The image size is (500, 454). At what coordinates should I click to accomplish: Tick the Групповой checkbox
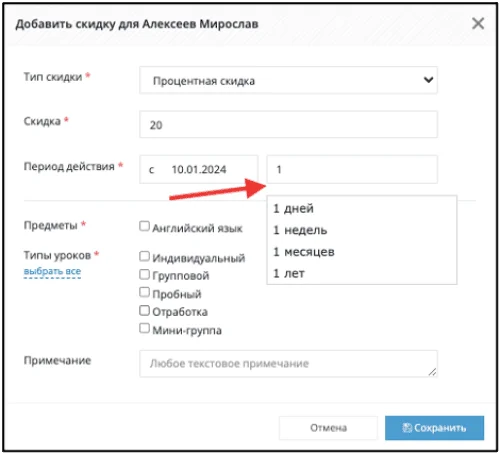(x=144, y=274)
